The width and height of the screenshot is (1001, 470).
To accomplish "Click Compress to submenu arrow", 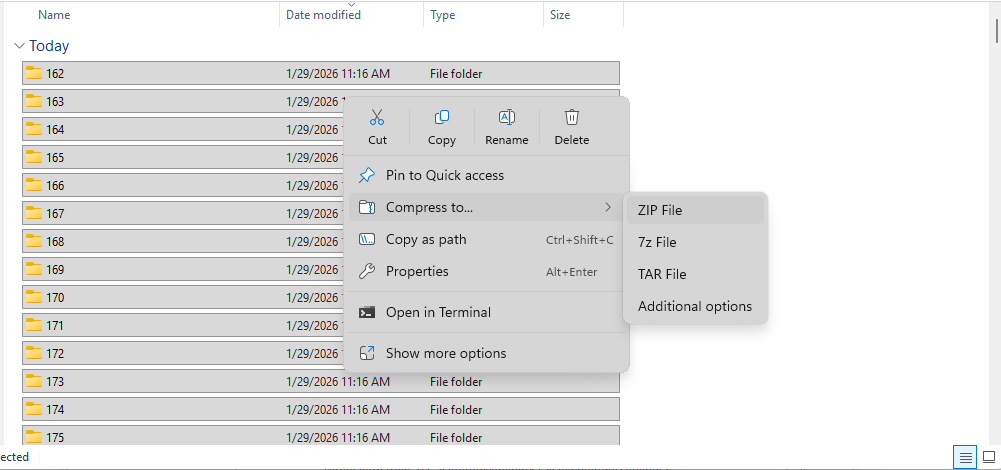I will coord(608,207).
